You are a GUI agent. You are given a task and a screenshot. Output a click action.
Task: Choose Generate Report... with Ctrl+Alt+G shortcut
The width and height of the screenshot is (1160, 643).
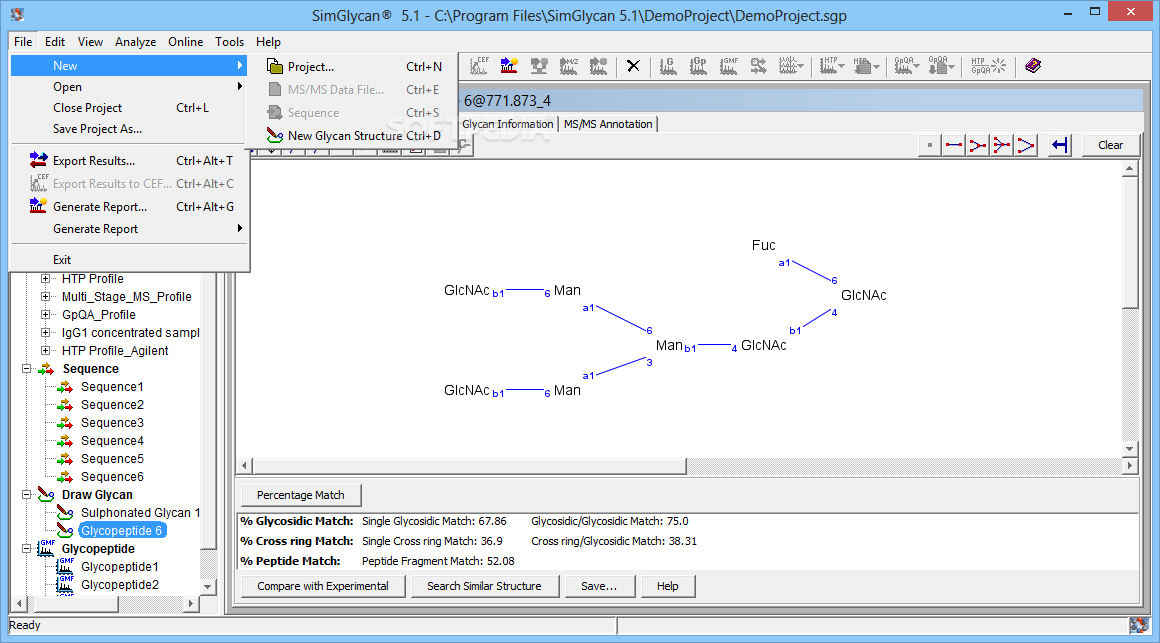(129, 206)
